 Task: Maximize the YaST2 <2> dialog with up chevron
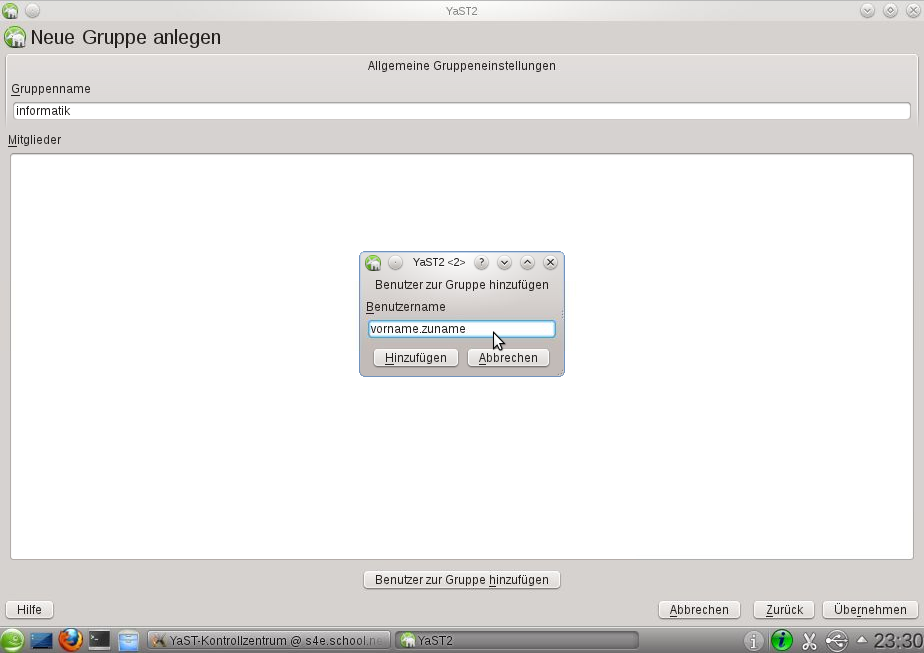(527, 262)
